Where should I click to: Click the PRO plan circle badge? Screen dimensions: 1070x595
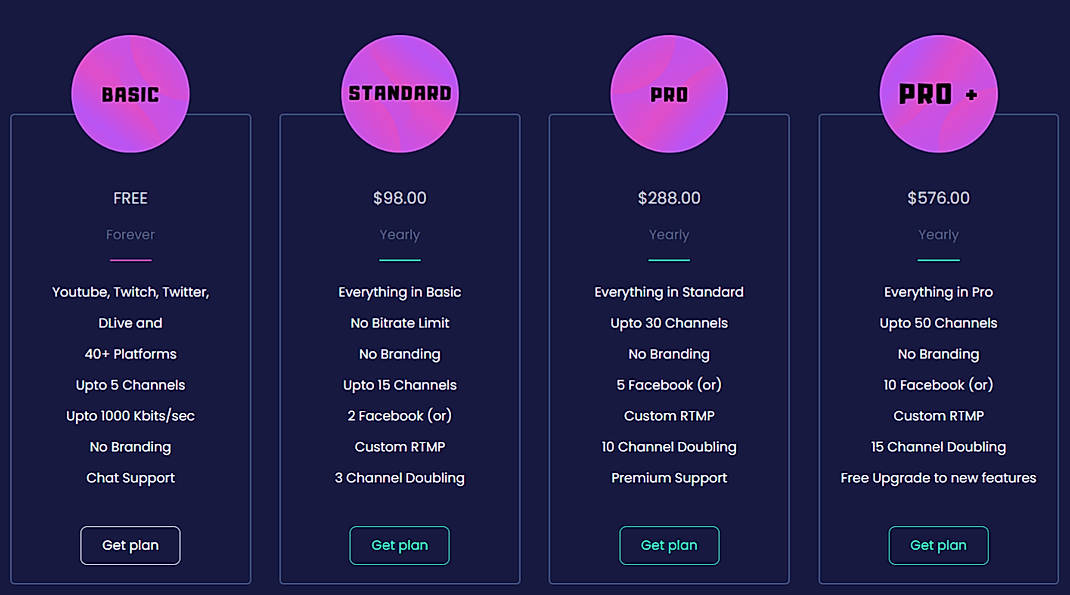point(669,93)
